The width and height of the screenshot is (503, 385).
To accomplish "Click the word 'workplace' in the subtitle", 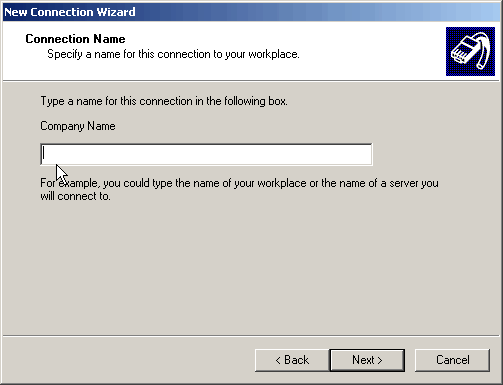I will (x=274, y=54).
